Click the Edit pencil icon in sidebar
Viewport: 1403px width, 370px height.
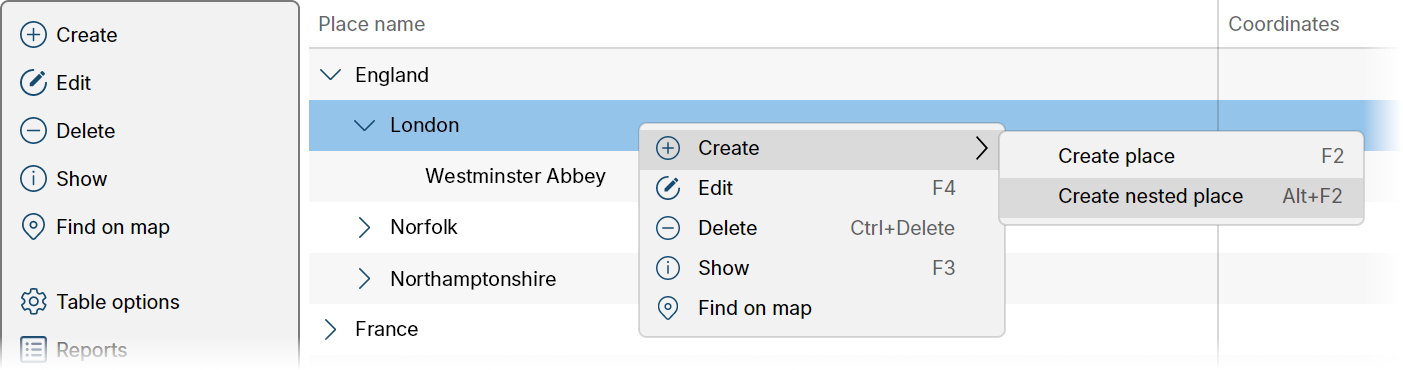(x=34, y=83)
